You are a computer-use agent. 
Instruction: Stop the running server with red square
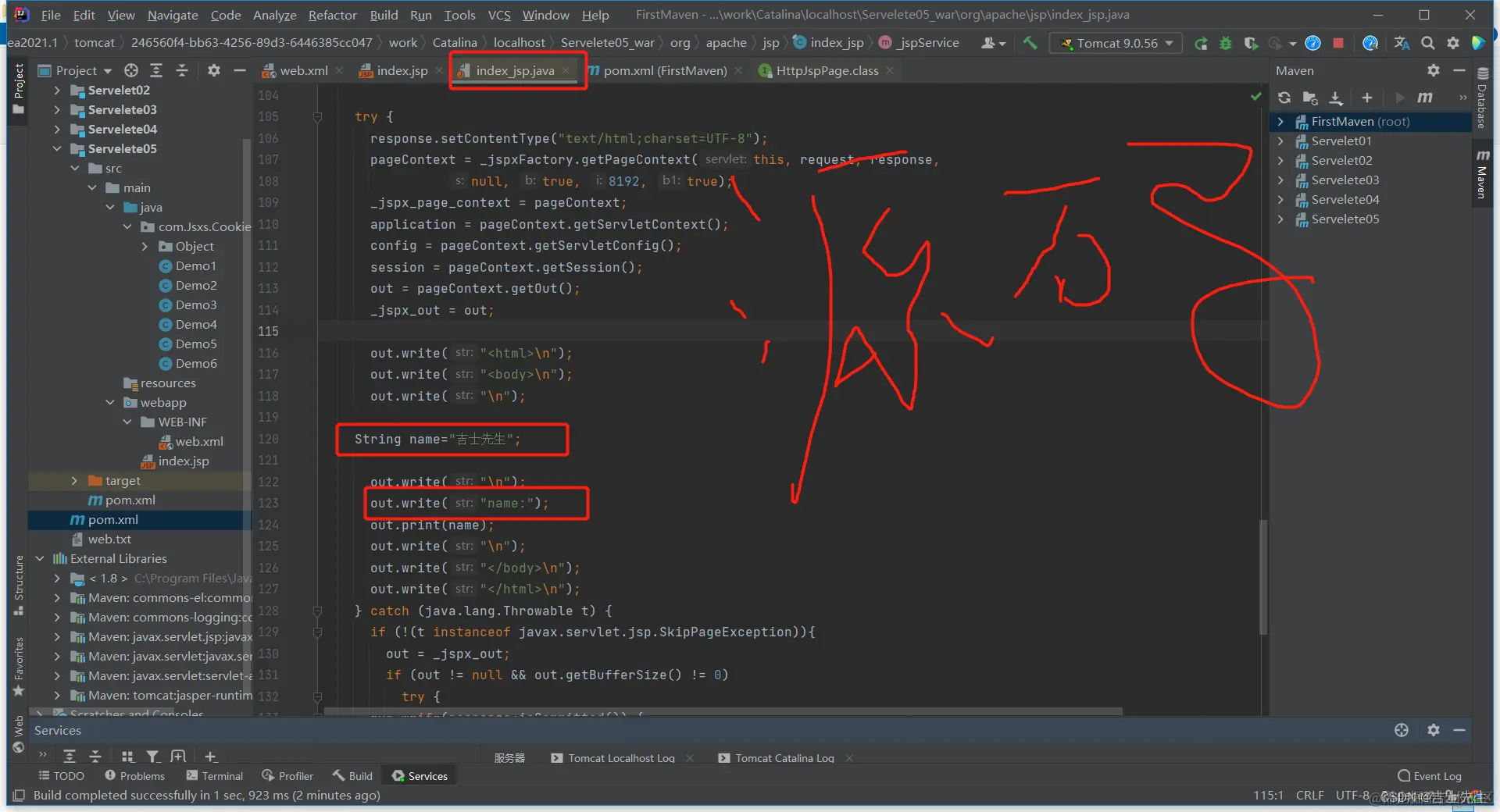[x=1338, y=43]
